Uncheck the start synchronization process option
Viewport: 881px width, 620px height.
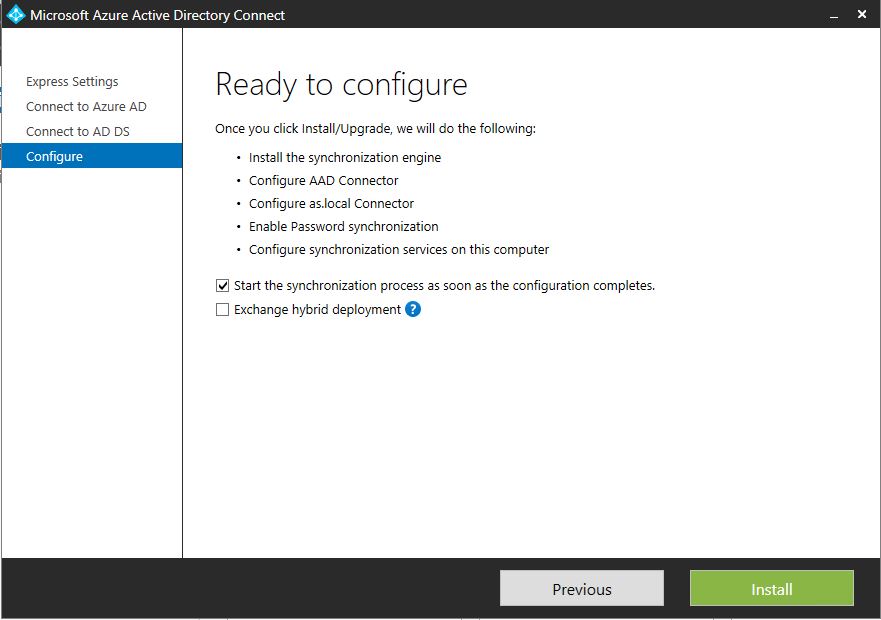222,285
